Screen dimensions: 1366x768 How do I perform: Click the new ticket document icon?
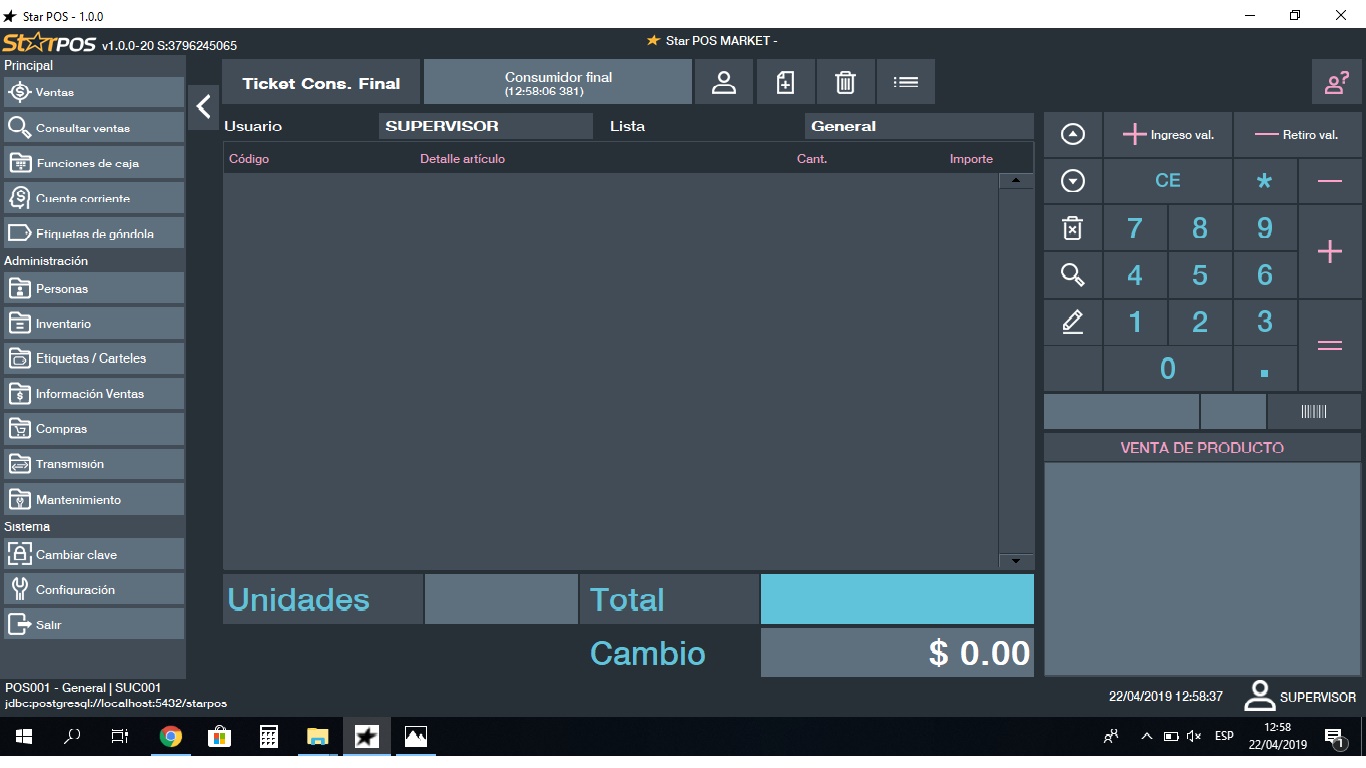click(786, 83)
